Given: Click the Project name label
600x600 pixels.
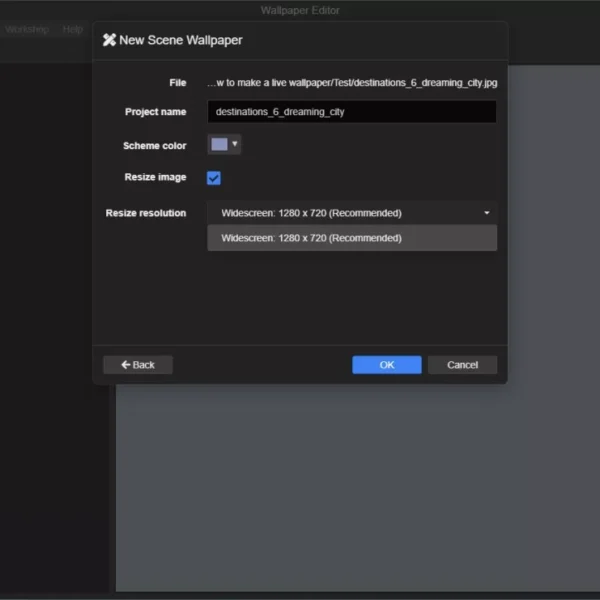Looking at the screenshot, I should point(155,112).
